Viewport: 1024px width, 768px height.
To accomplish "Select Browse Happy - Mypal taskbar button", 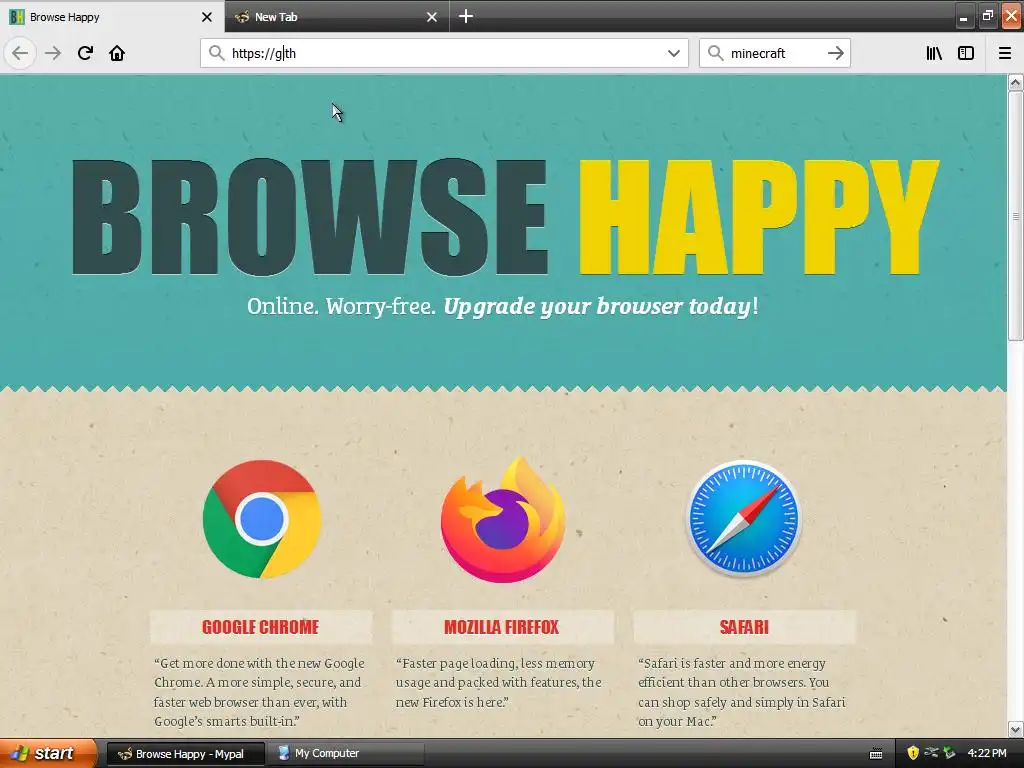I will point(185,754).
